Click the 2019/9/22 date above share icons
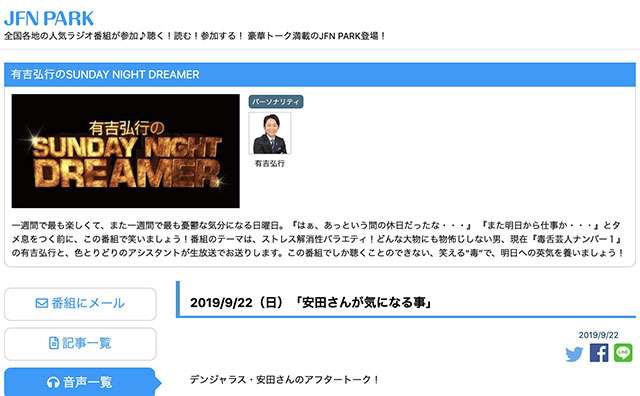The height and width of the screenshot is (396, 640). [x=598, y=335]
